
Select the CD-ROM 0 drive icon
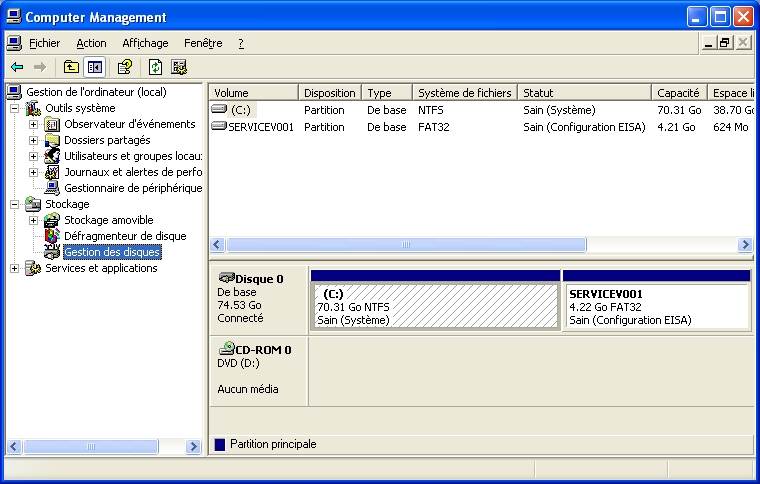226,349
